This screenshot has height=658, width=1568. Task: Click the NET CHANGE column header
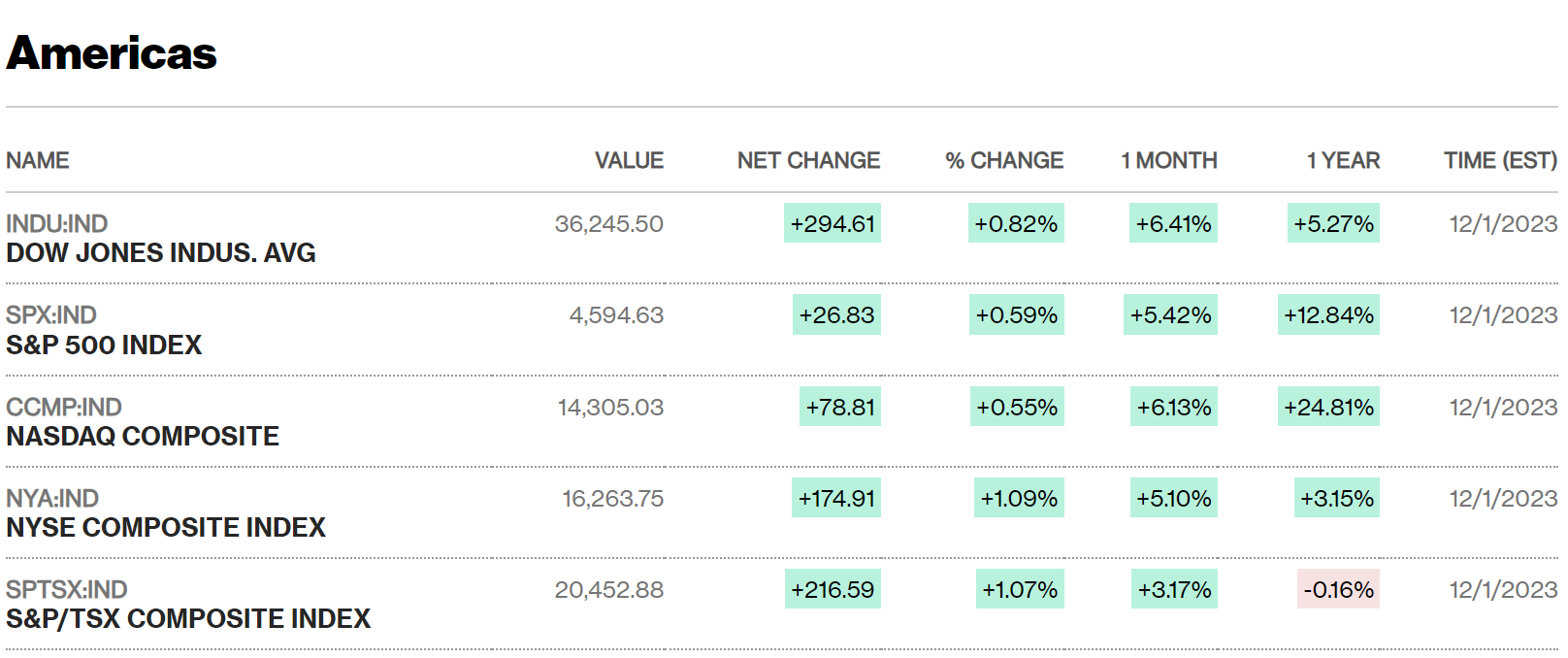pos(808,161)
